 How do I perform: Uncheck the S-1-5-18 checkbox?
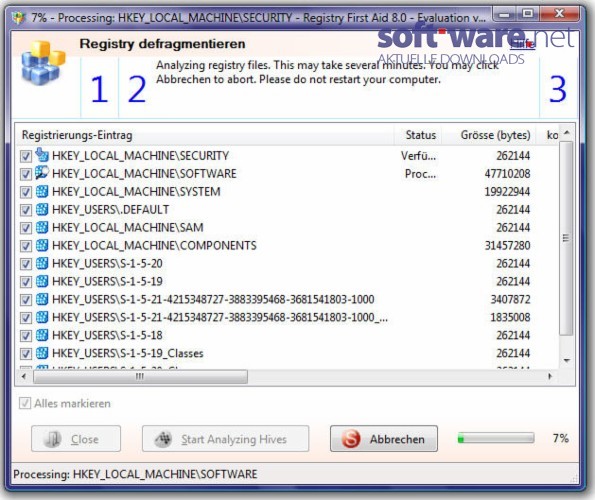pos(26,336)
